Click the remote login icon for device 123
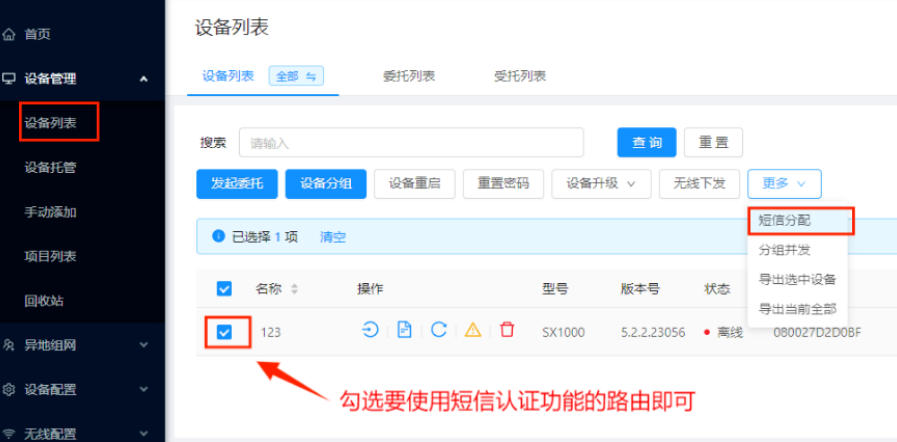The width and height of the screenshot is (897, 442). (370, 330)
